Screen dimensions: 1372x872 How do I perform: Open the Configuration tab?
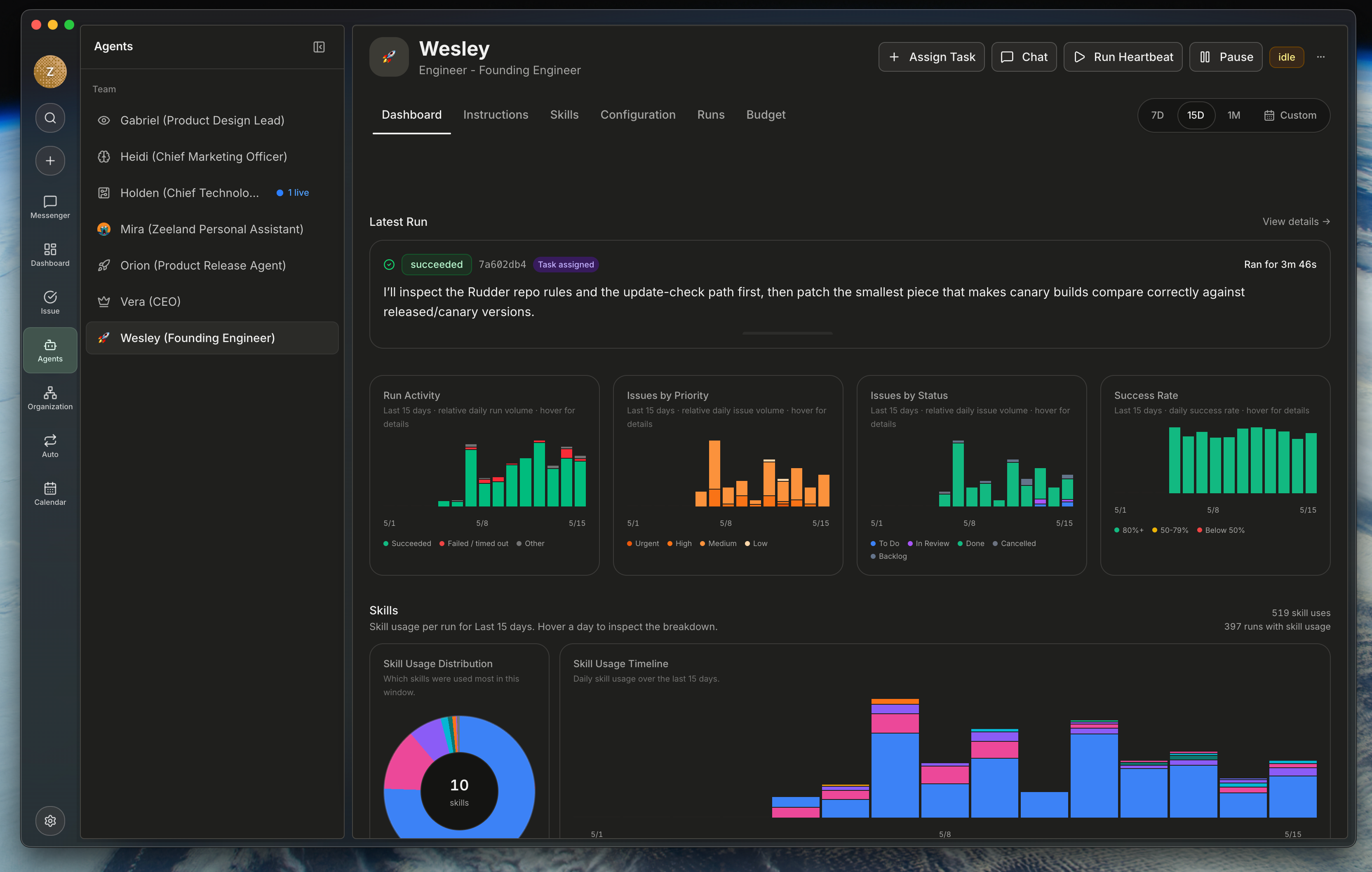pyautogui.click(x=638, y=115)
